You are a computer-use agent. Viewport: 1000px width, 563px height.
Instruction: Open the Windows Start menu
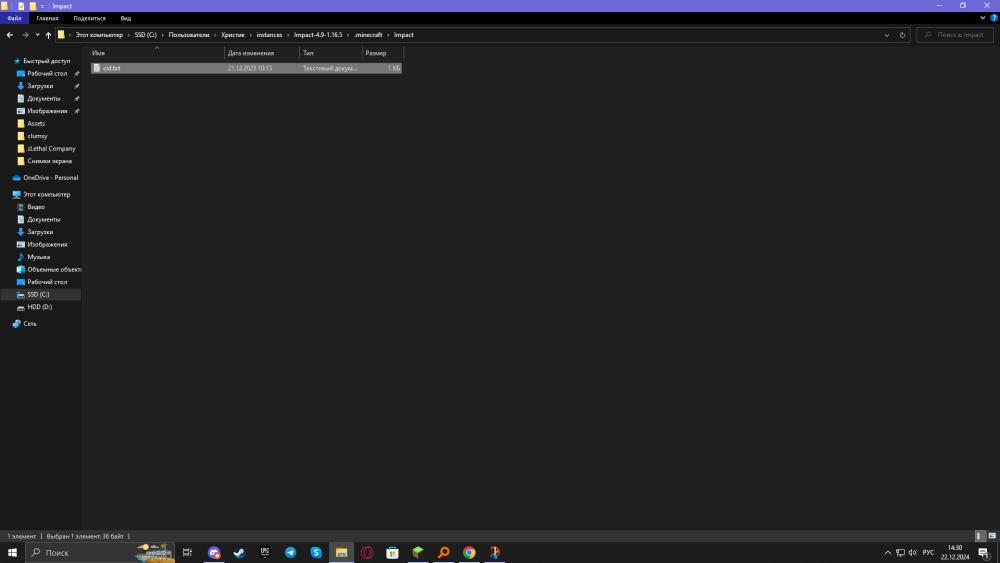point(12,553)
